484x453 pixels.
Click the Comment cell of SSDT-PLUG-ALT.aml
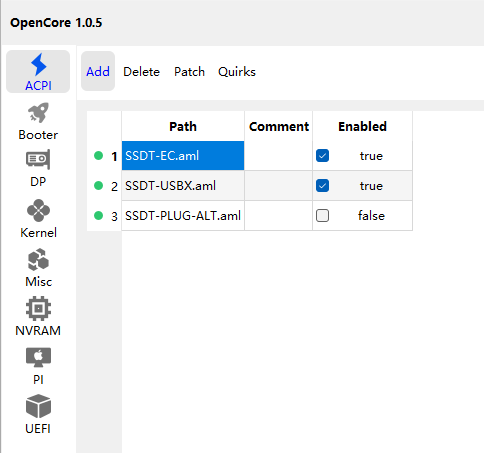point(279,216)
